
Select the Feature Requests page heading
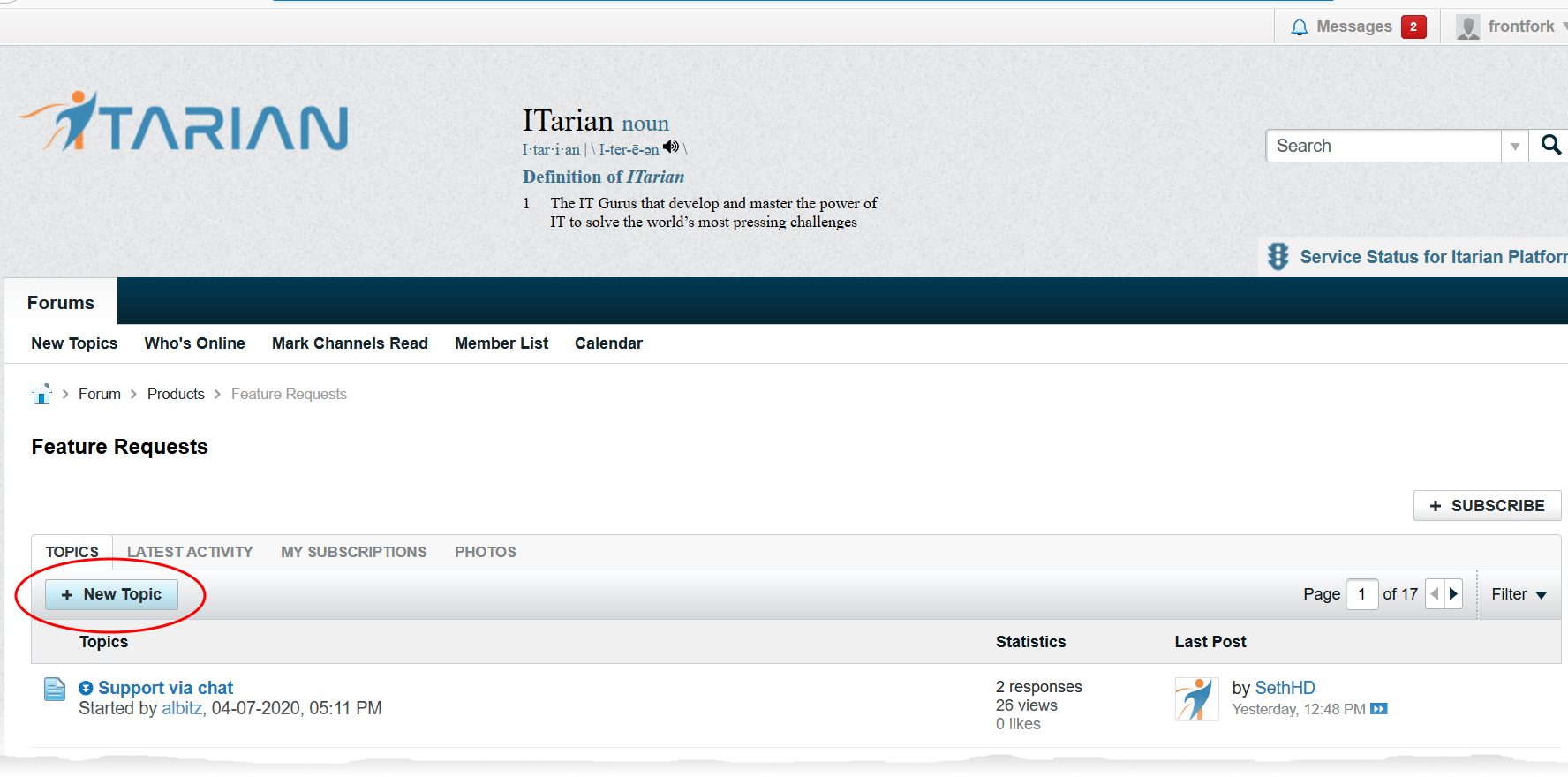coord(120,447)
